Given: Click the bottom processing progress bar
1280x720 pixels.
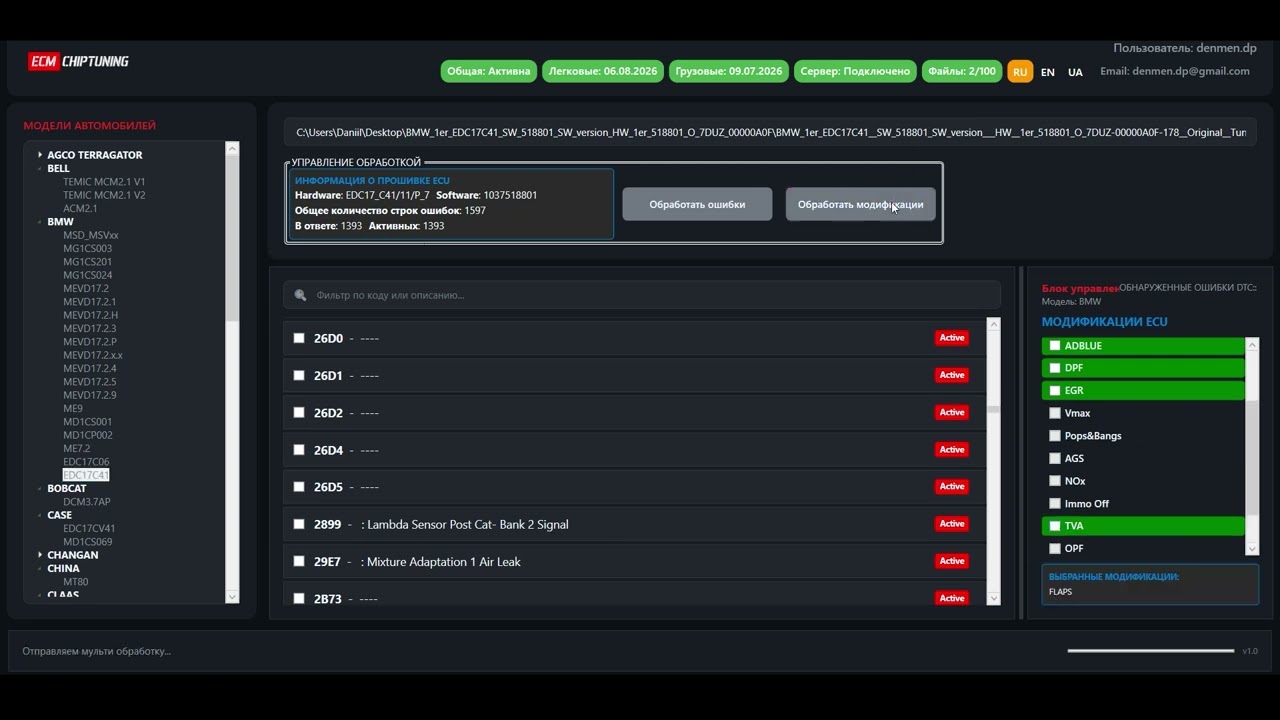Looking at the screenshot, I should pyautogui.click(x=1151, y=651).
